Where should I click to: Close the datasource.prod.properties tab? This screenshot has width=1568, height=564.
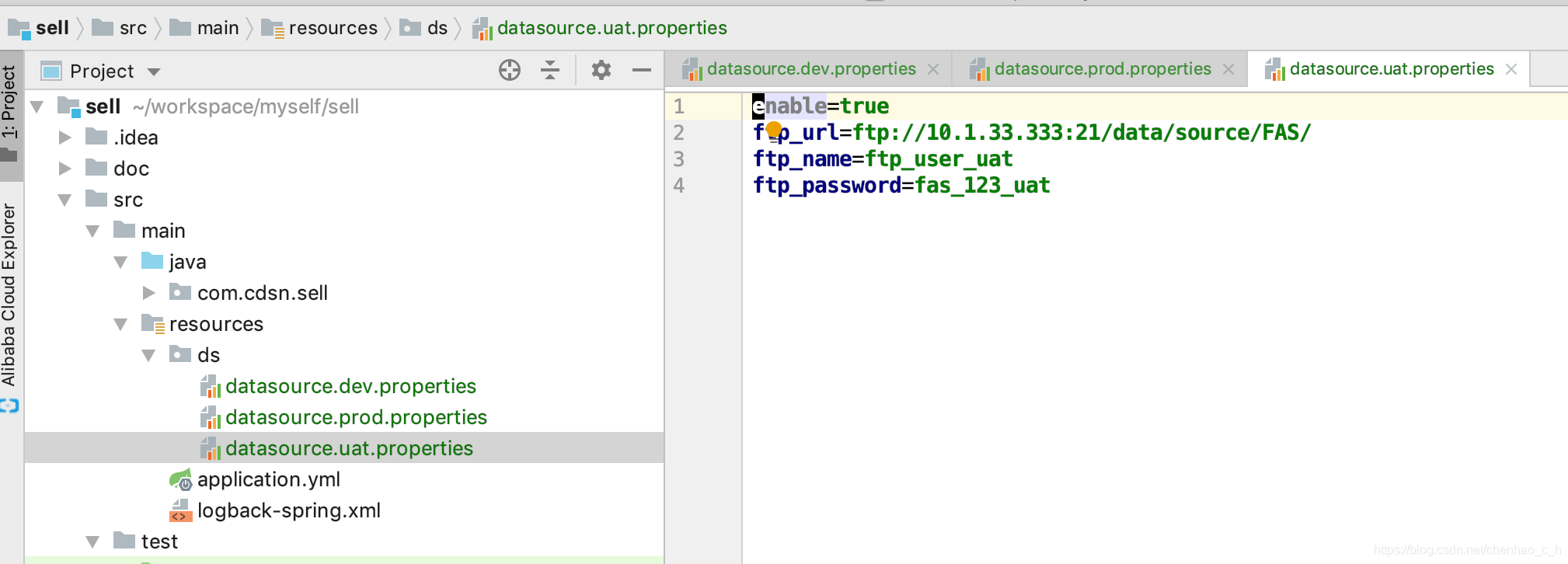pos(1228,69)
